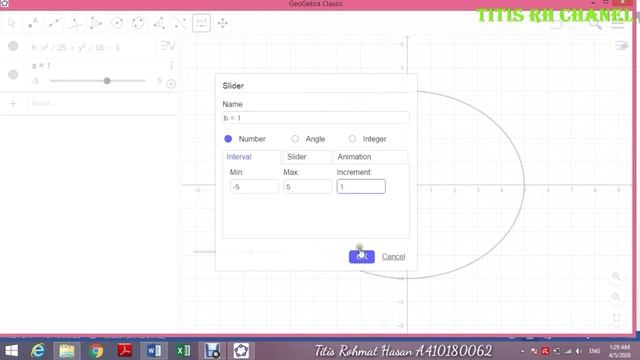This screenshot has height=360, width=640.
Task: Open the volume control in tray
Action: tap(579, 351)
